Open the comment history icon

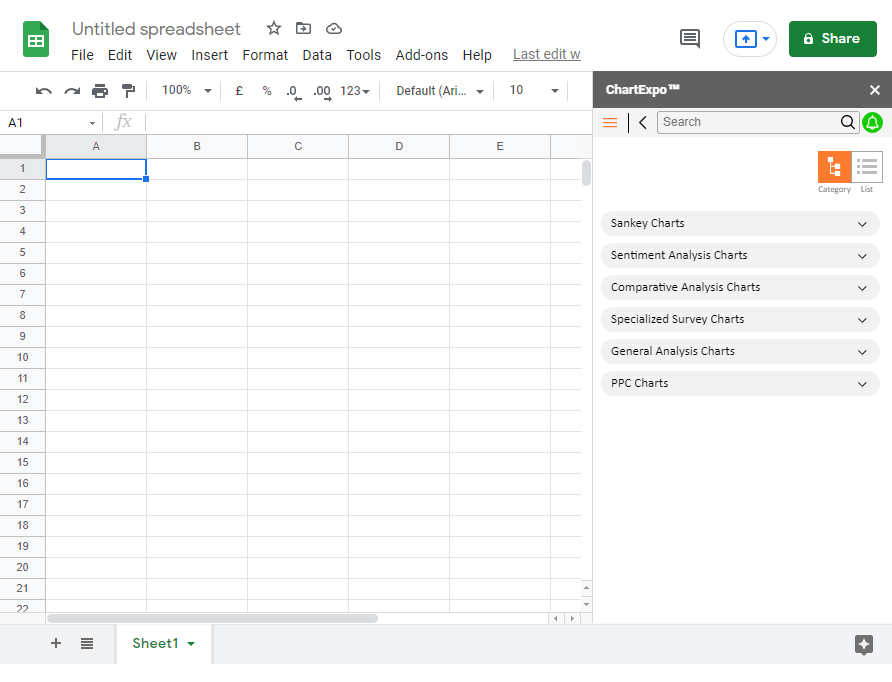(x=689, y=39)
